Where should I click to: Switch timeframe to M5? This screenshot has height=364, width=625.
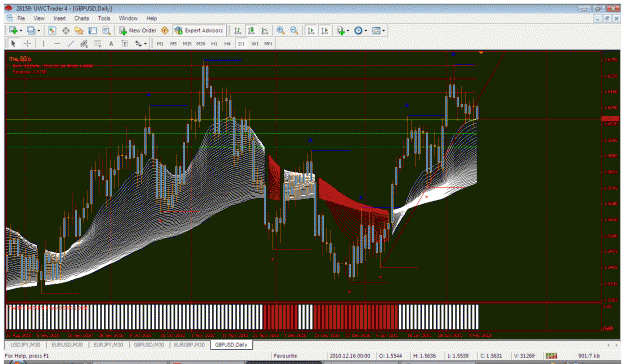(x=173, y=43)
